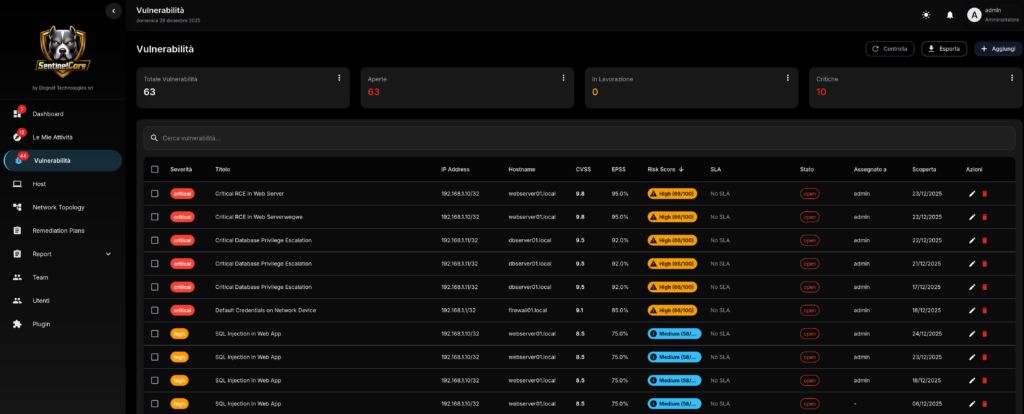
Task: Click the Esporta button
Action: tap(944, 49)
